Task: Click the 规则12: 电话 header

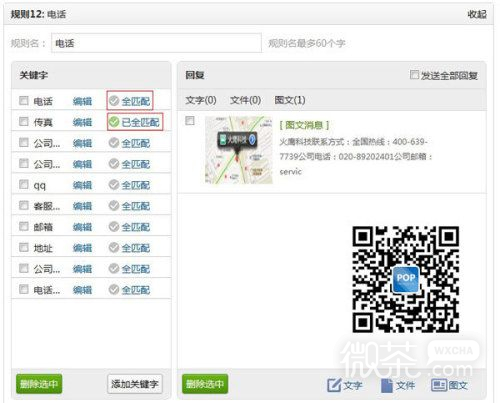Action: point(38,14)
